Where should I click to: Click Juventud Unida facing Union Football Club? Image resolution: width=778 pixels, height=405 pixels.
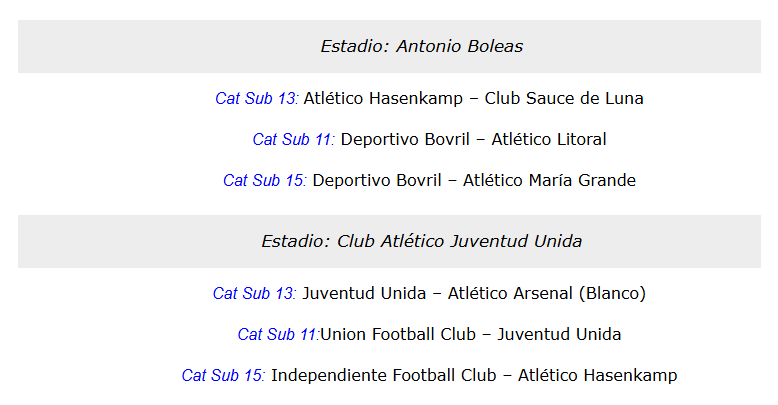(x=559, y=335)
